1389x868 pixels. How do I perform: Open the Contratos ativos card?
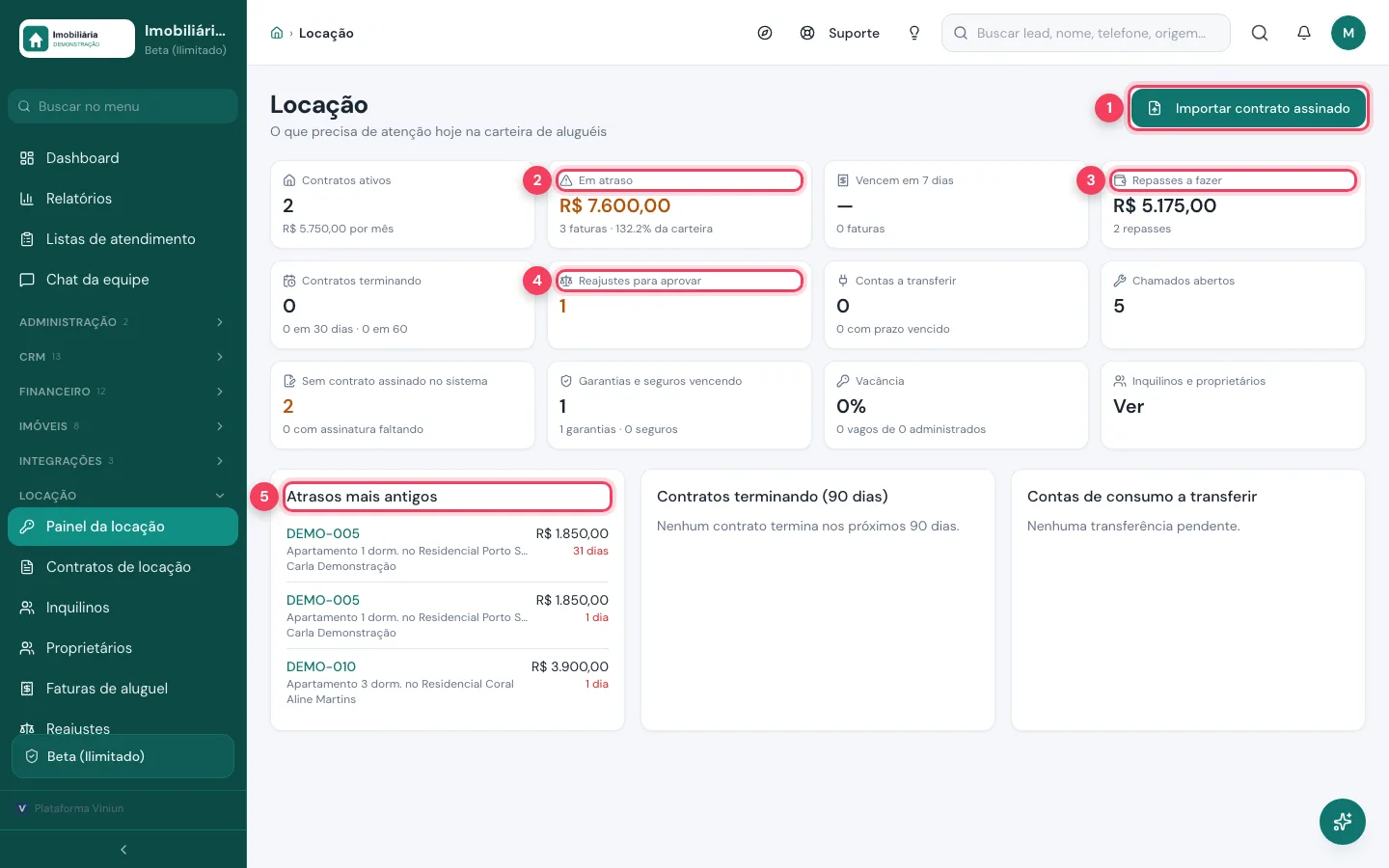pos(402,204)
